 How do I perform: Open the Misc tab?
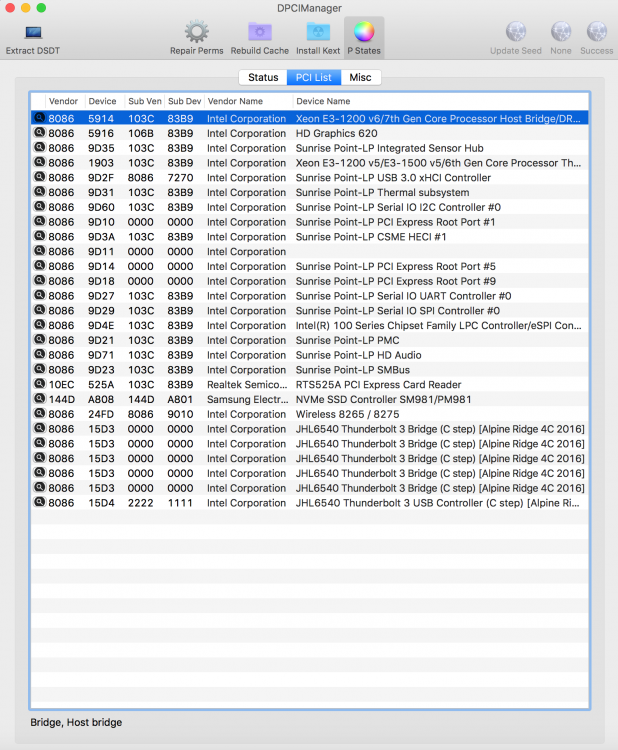(x=361, y=77)
